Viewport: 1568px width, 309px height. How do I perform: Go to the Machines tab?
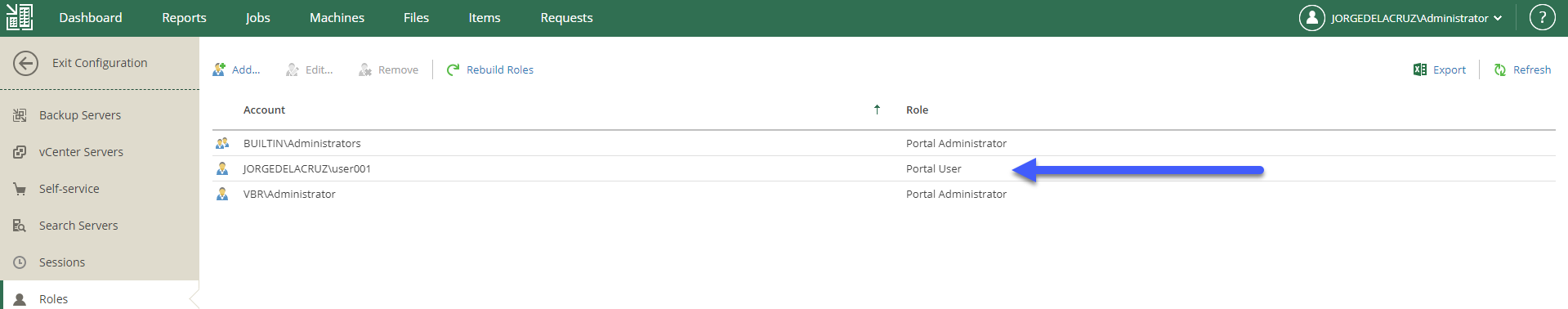337,17
